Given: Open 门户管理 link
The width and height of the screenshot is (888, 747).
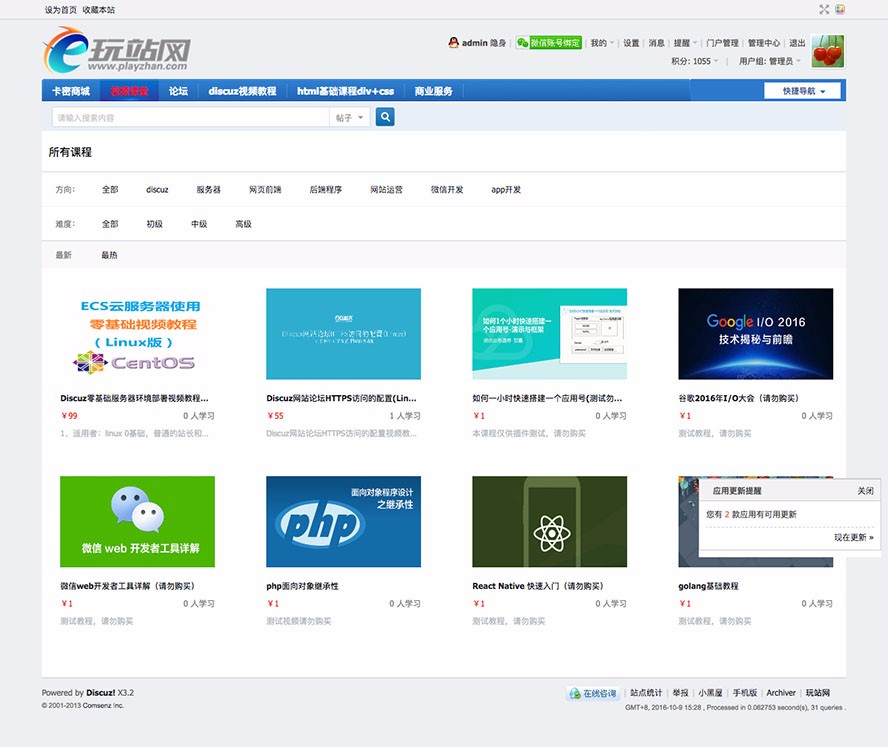Looking at the screenshot, I should coord(722,43).
